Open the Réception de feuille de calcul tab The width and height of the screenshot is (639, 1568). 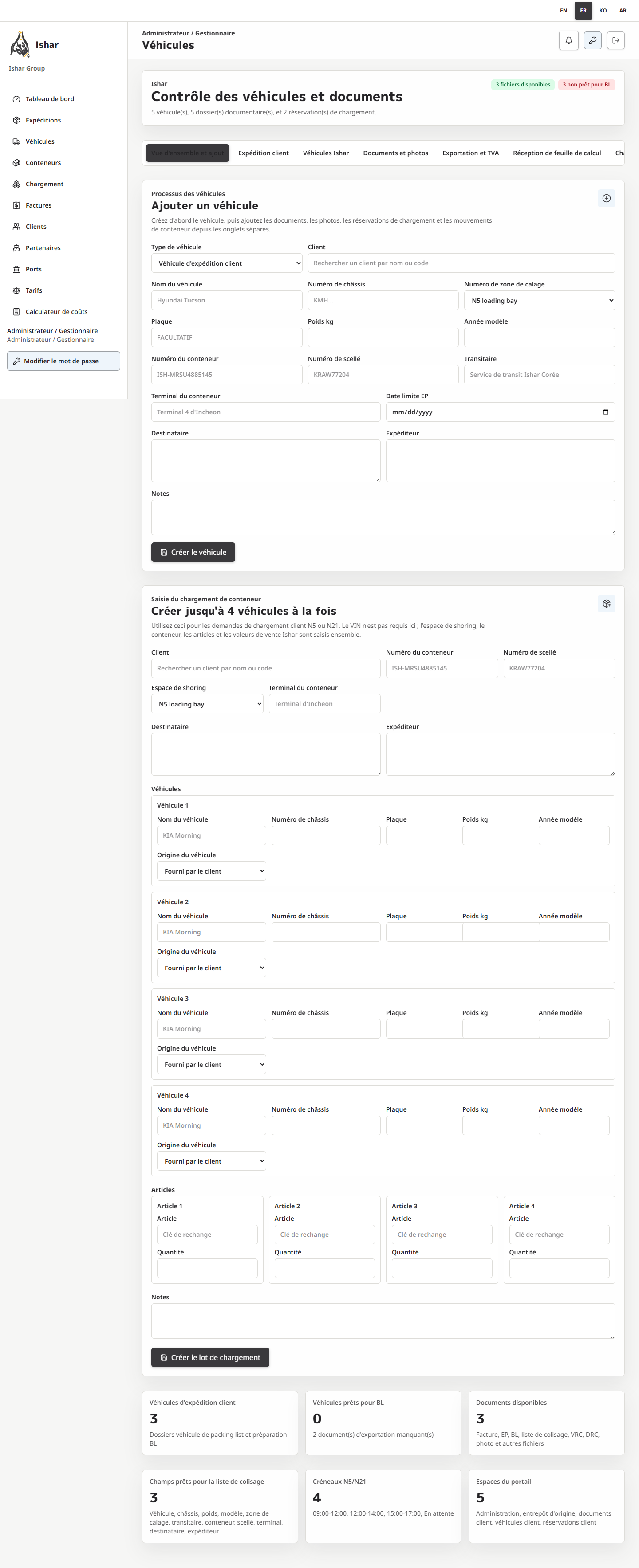point(557,153)
